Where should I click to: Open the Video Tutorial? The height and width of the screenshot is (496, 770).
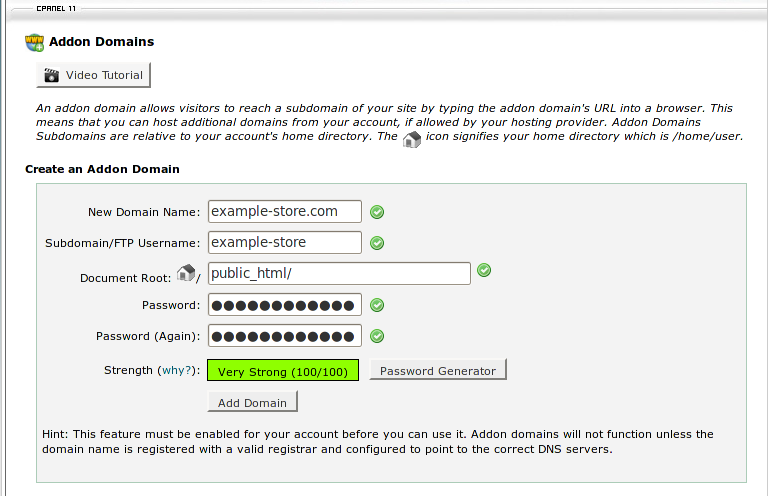point(93,75)
